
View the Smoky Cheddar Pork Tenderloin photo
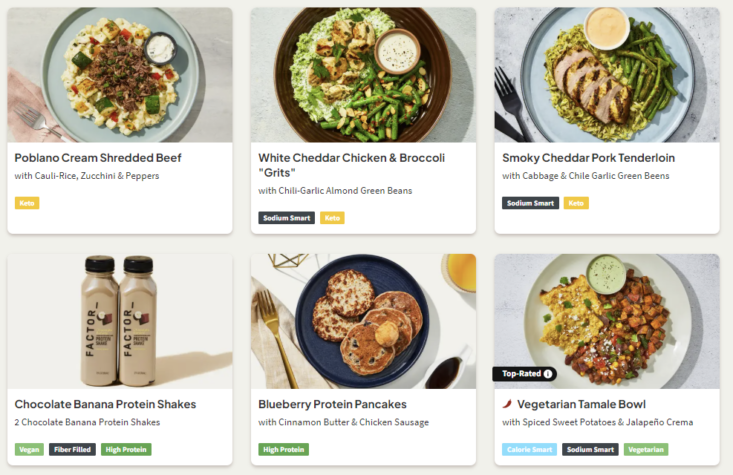[607, 75]
